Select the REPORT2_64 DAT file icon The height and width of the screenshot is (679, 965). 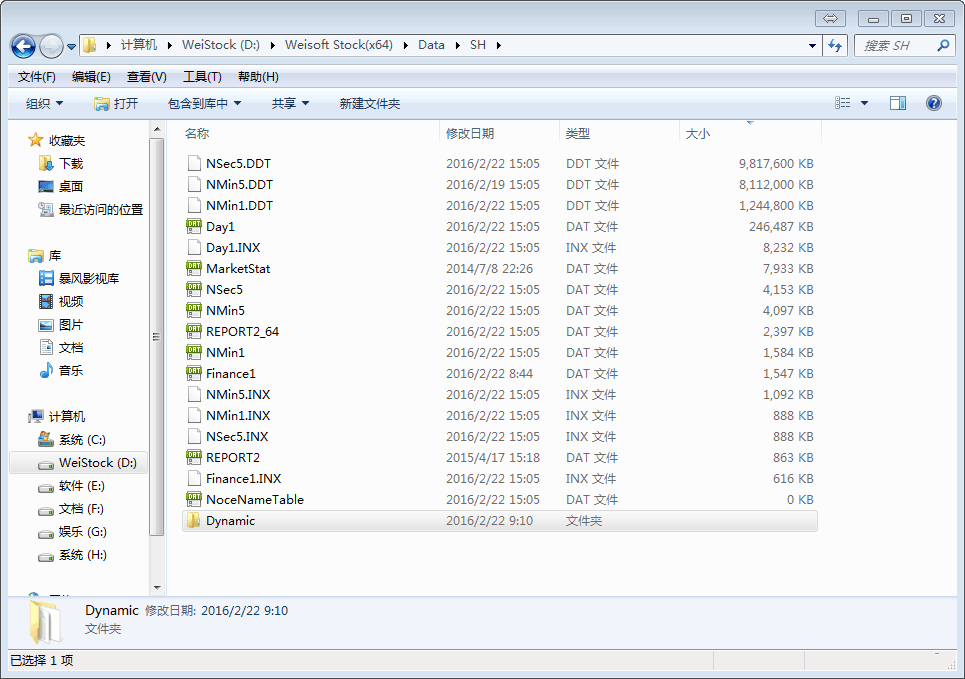pos(194,331)
